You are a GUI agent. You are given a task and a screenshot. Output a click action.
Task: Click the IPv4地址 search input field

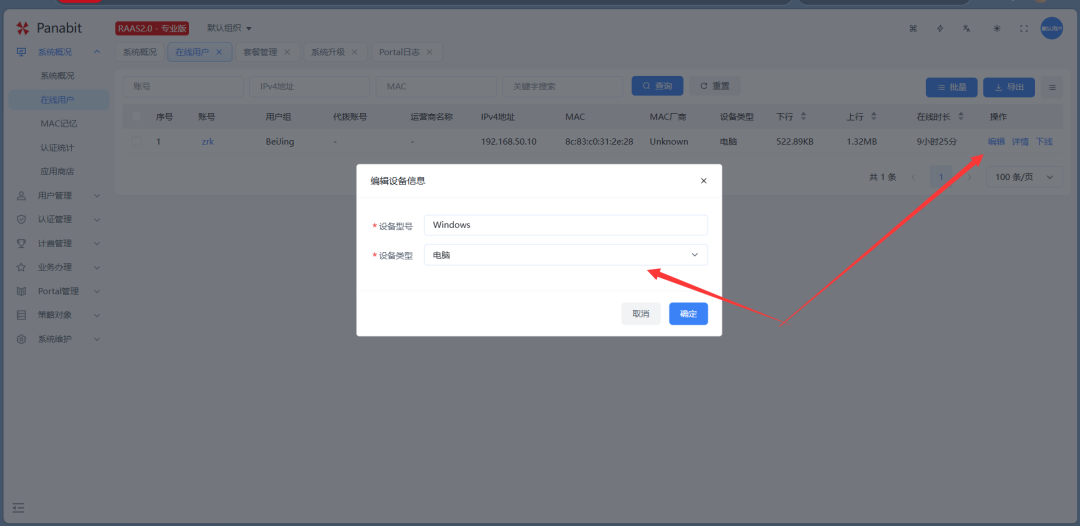pos(309,87)
